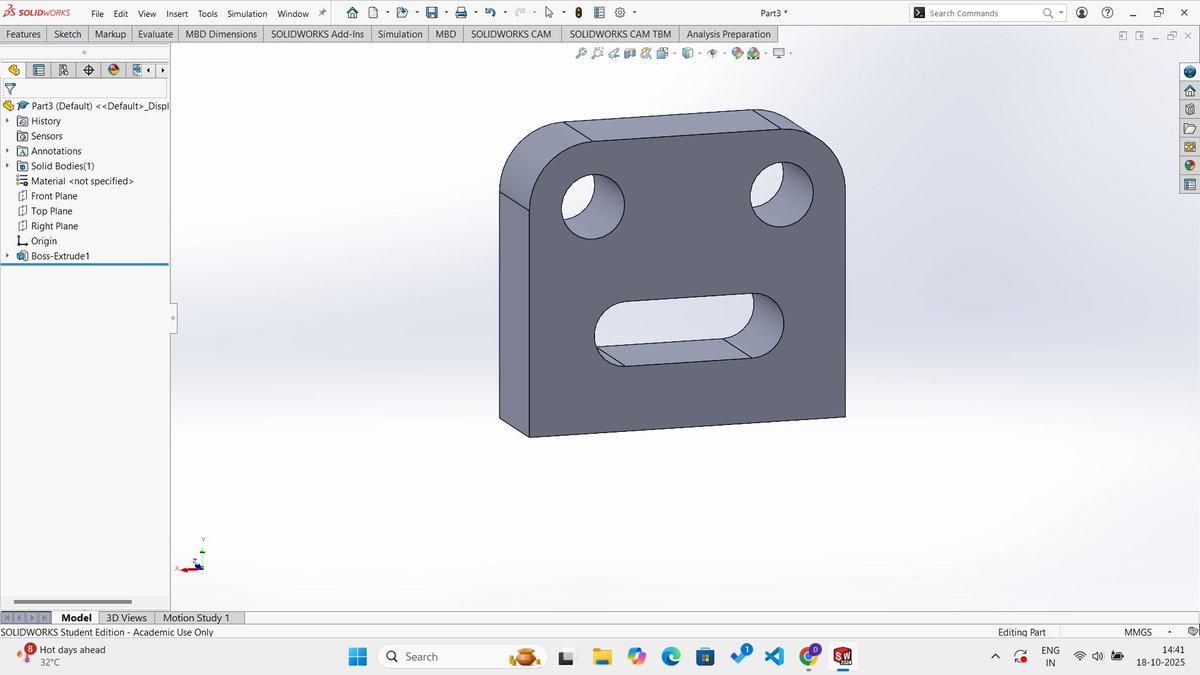Switch to the SOLIDWORKS CAM TBM tab
The image size is (1200, 675).
click(x=620, y=34)
